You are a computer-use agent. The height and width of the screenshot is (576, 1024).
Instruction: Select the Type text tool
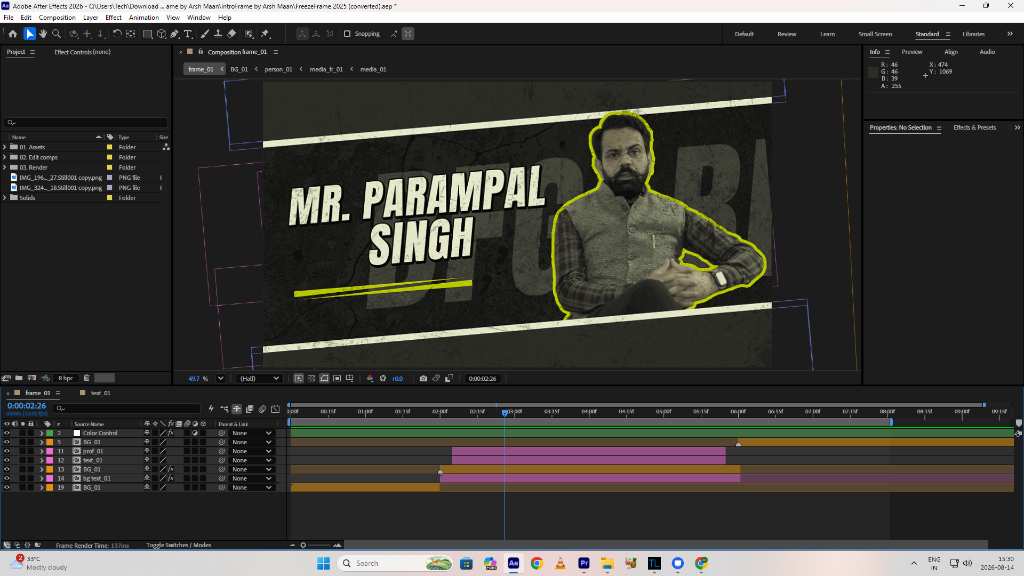(188, 34)
